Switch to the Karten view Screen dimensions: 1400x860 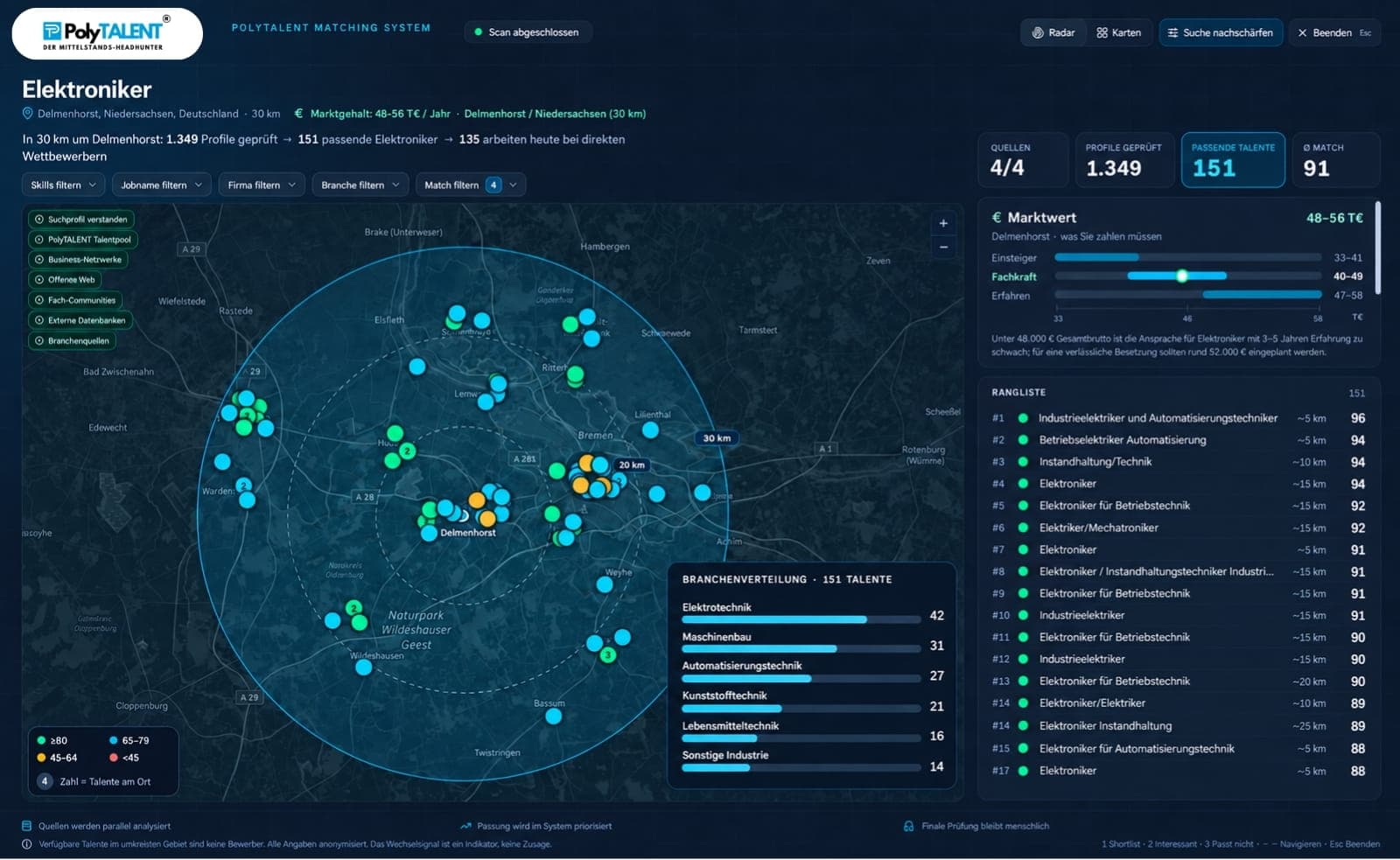coord(1119,32)
